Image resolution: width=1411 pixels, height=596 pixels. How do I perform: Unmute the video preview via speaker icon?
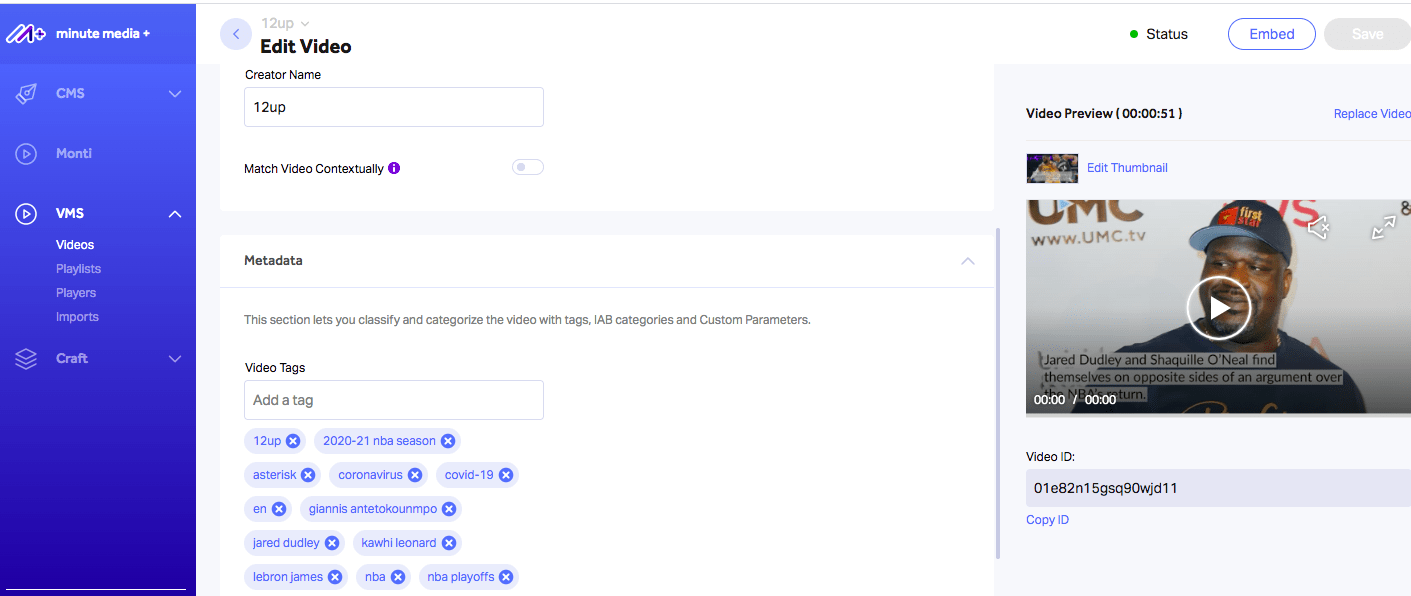(x=1318, y=227)
